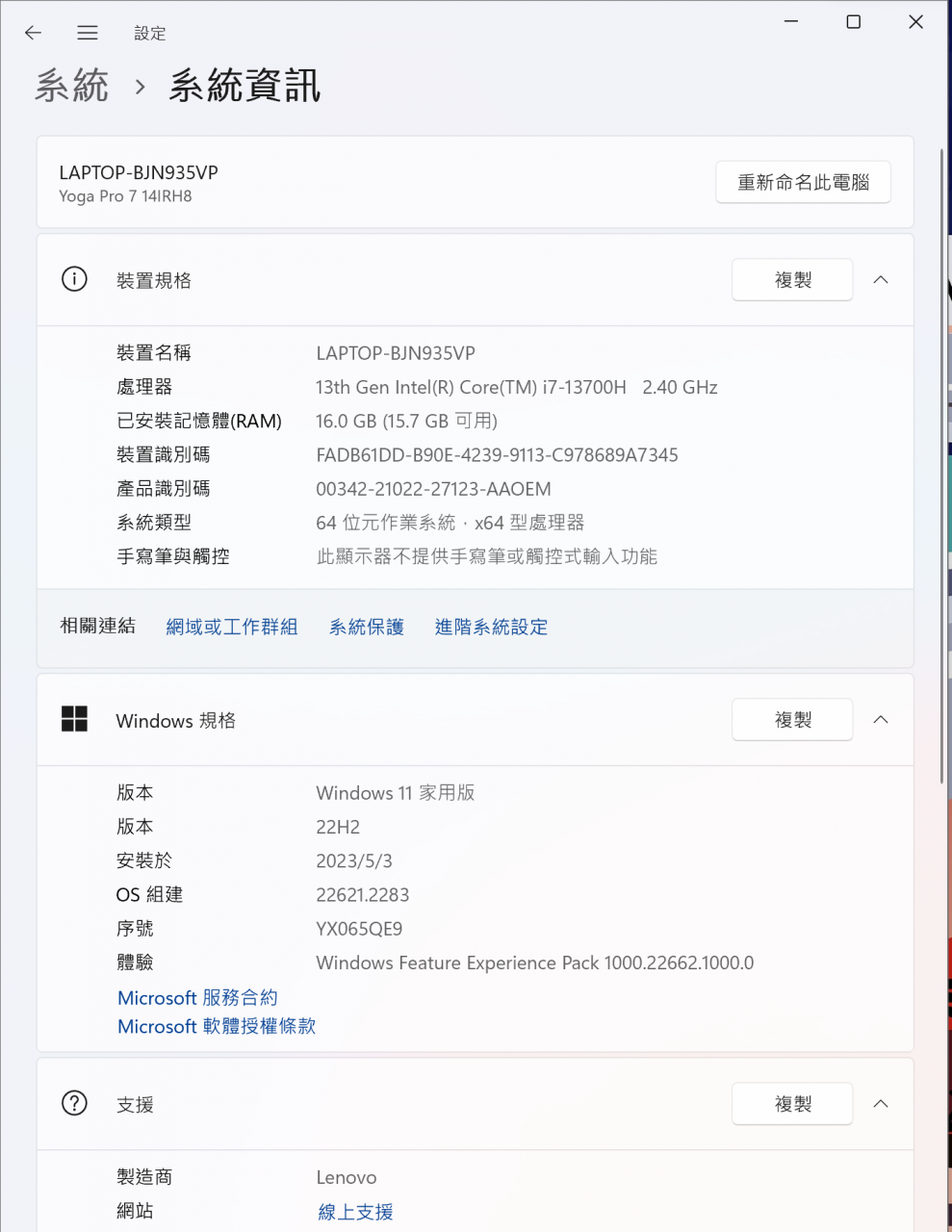The height and width of the screenshot is (1232, 952).
Task: Click the Windows logo icon
Action: coord(74,719)
